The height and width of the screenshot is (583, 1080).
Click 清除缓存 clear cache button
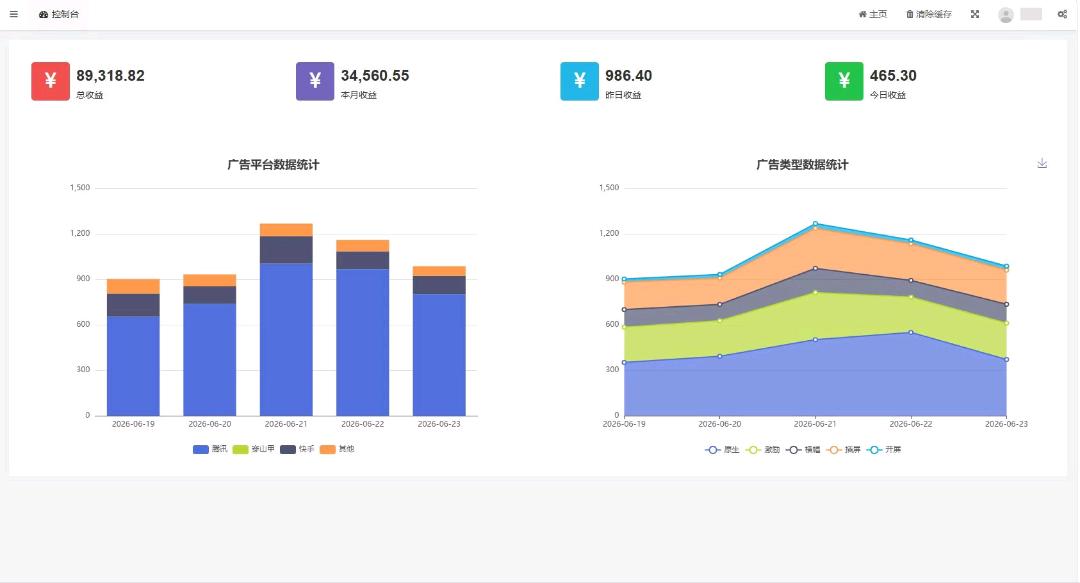click(928, 14)
